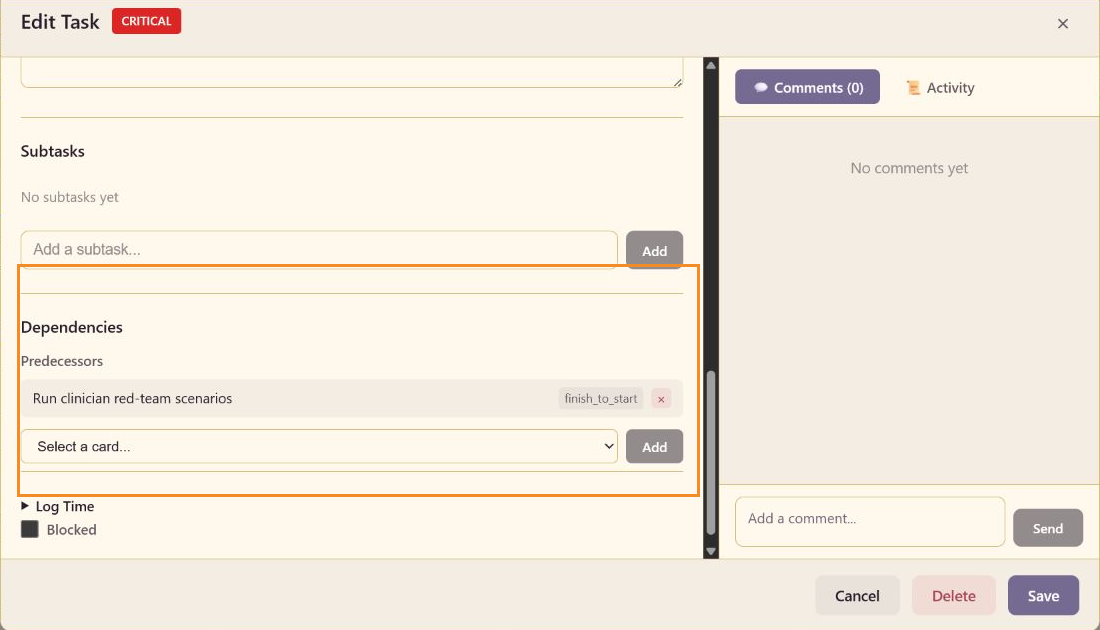
Task: Close the Edit Task dialog
Action: (x=1063, y=23)
